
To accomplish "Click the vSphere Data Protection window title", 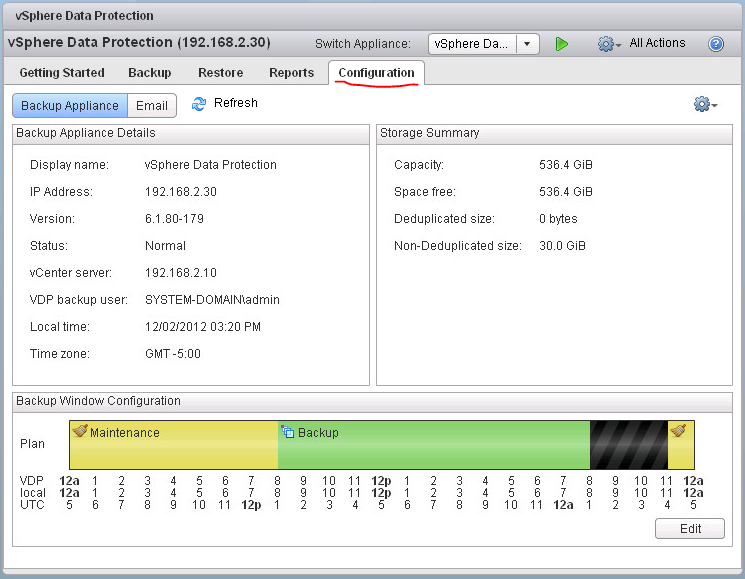I will (84, 16).
